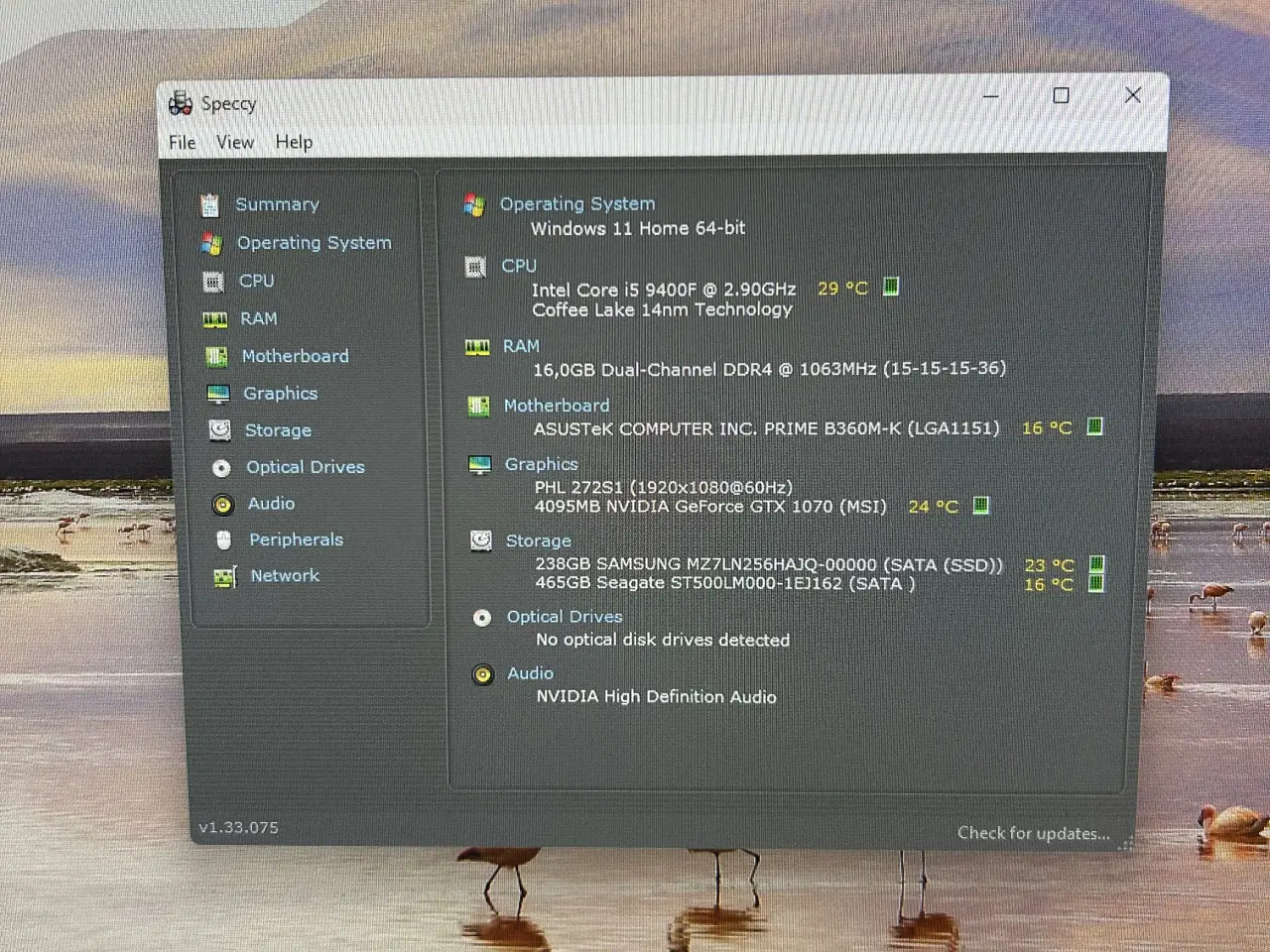Screen dimensions: 1270x952
Task: Click the Network icon in sidebar
Action: coord(225,577)
